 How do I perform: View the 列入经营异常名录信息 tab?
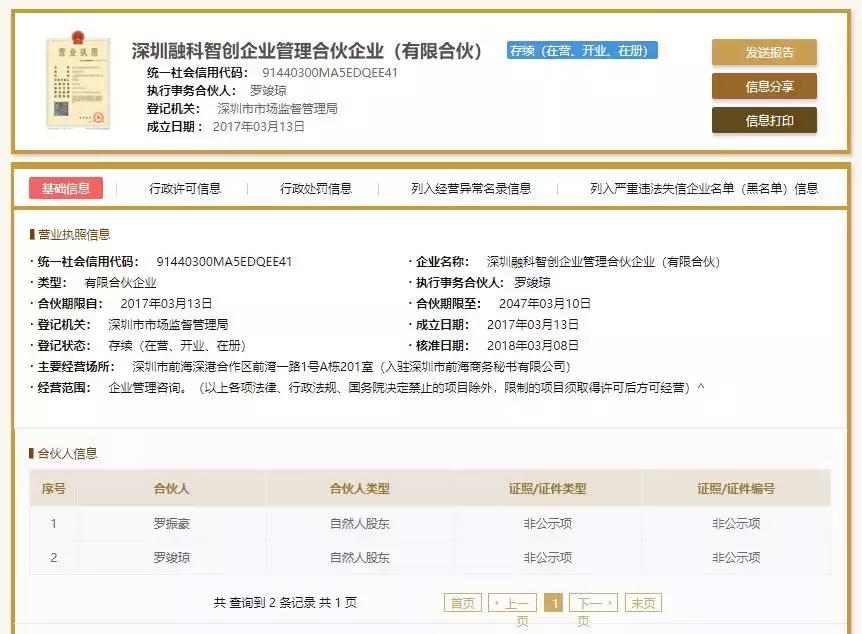point(470,187)
